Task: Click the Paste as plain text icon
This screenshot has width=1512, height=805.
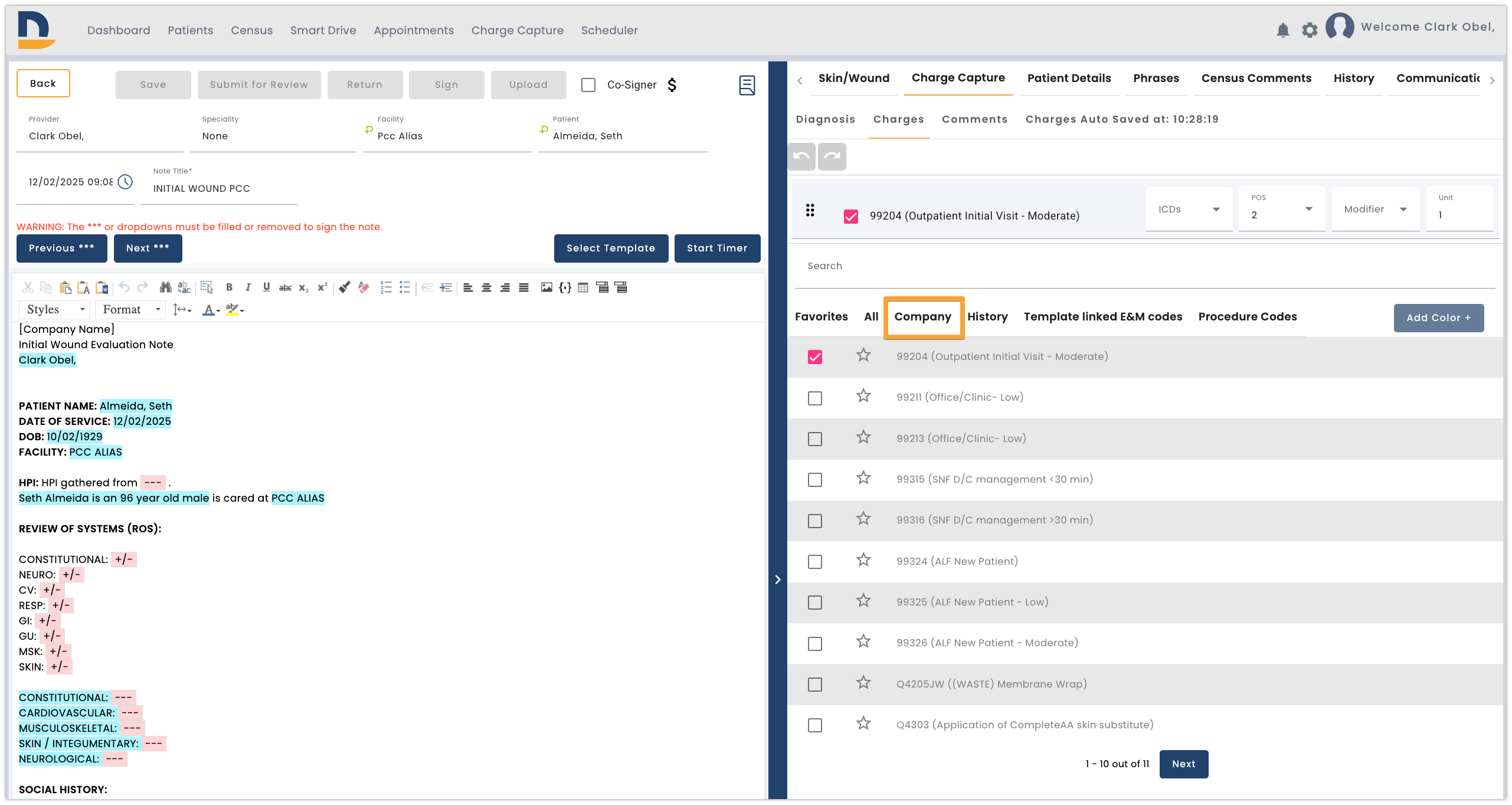Action: [x=83, y=287]
